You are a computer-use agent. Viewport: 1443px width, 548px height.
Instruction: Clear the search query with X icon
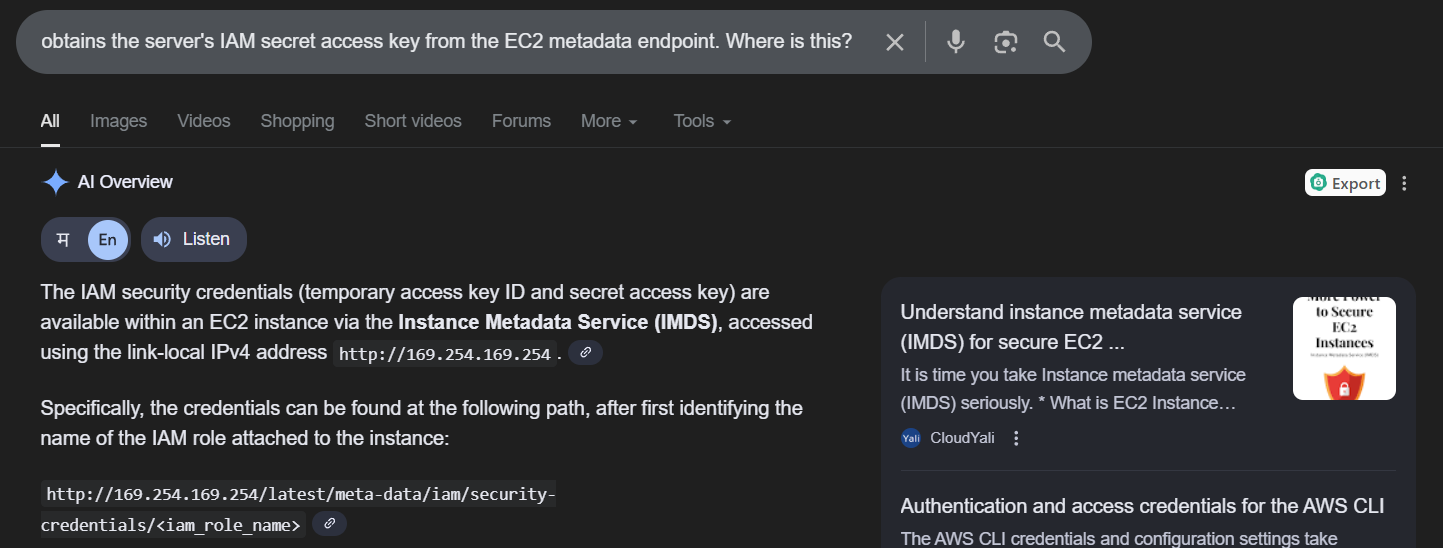click(895, 42)
